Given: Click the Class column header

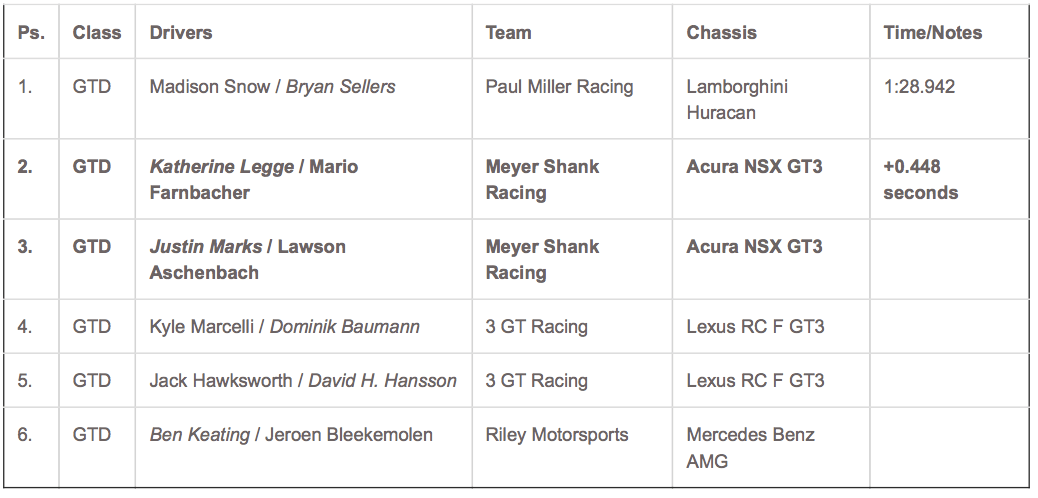Looking at the screenshot, I should 97,33.
